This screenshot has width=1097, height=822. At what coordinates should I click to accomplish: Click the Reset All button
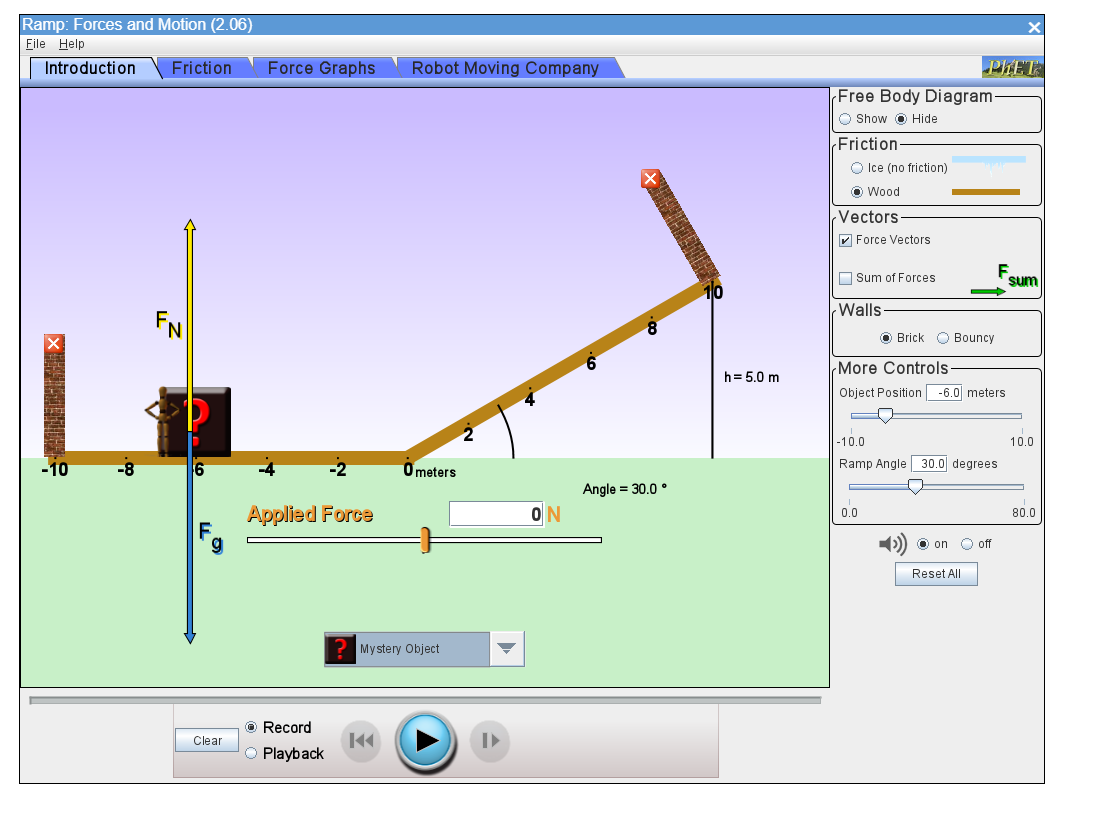(x=936, y=574)
